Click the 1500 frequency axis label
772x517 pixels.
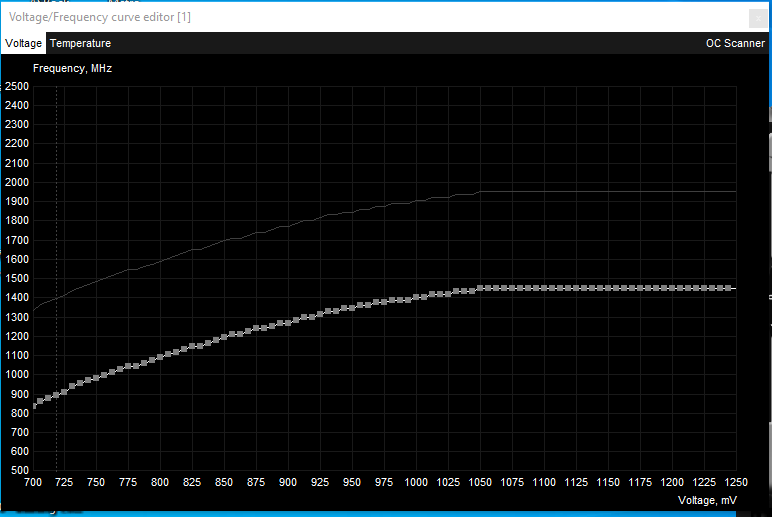(x=17, y=279)
